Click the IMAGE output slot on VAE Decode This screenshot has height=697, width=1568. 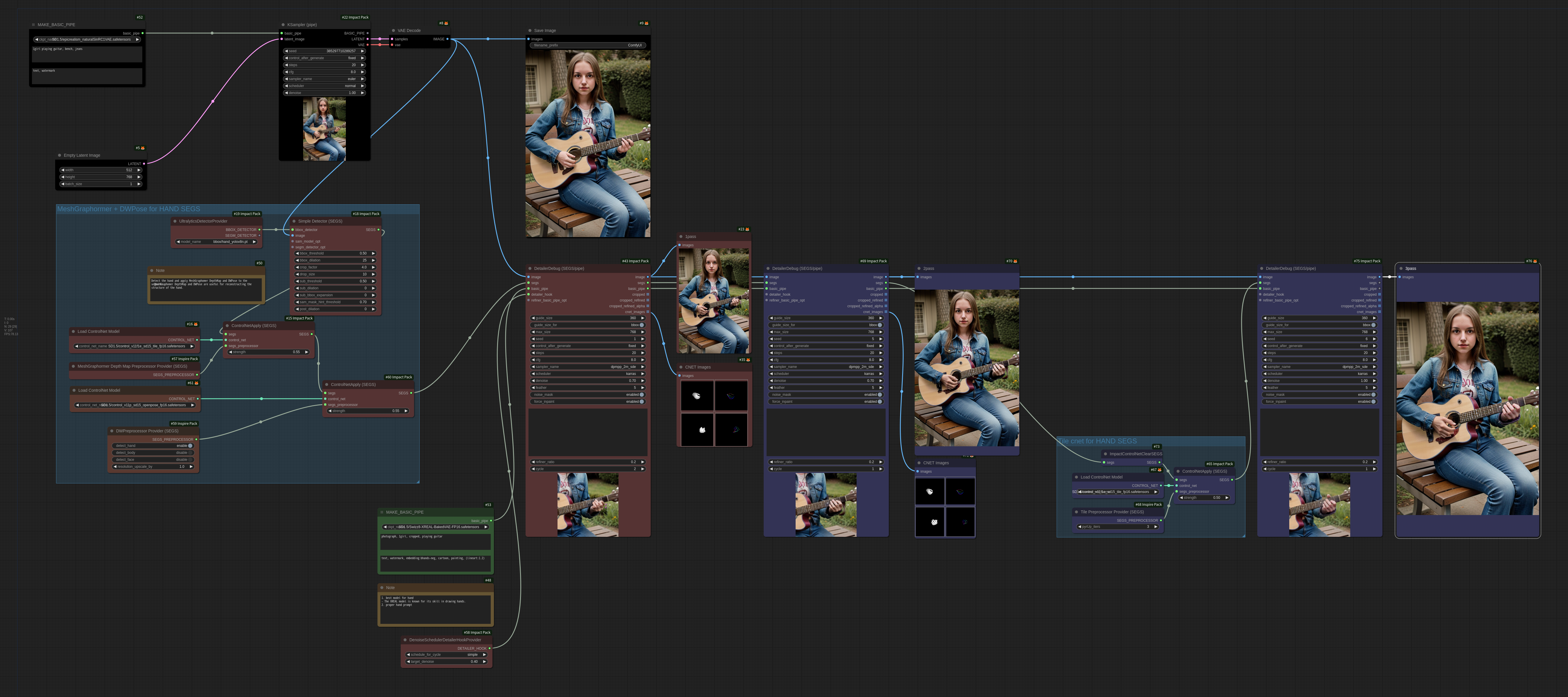[x=447, y=39]
